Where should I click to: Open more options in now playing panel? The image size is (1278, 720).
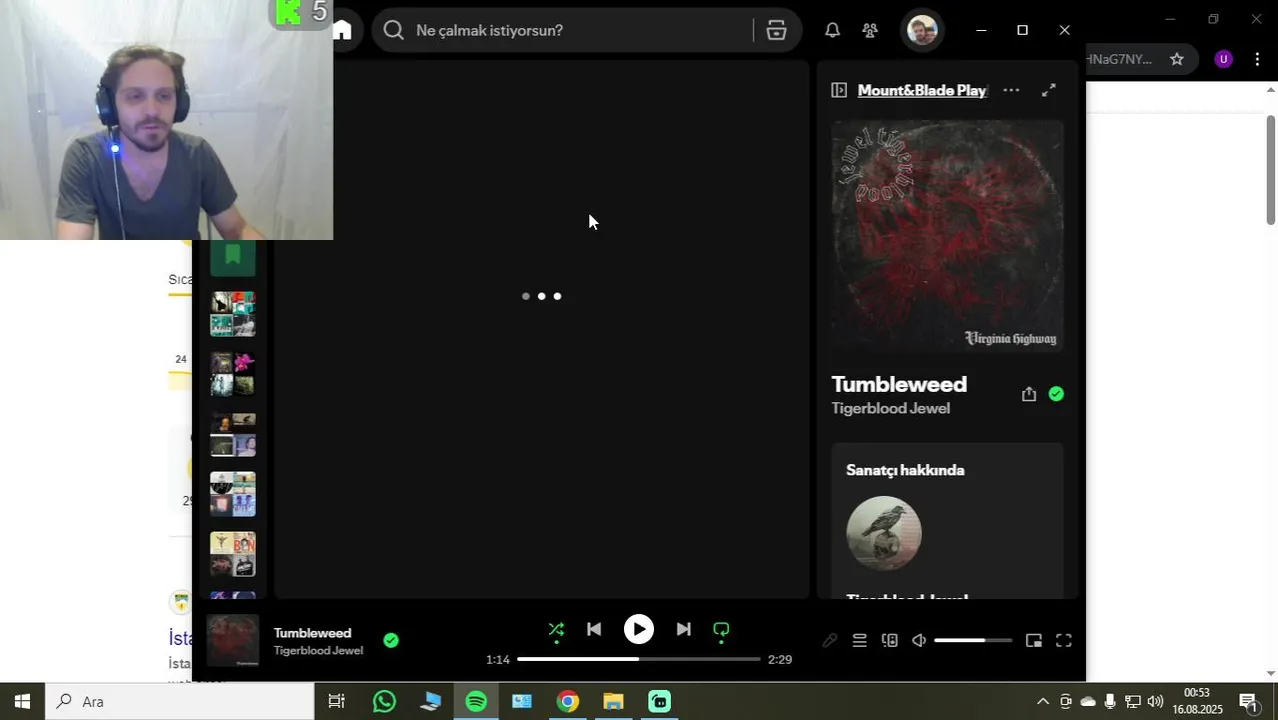(1011, 90)
